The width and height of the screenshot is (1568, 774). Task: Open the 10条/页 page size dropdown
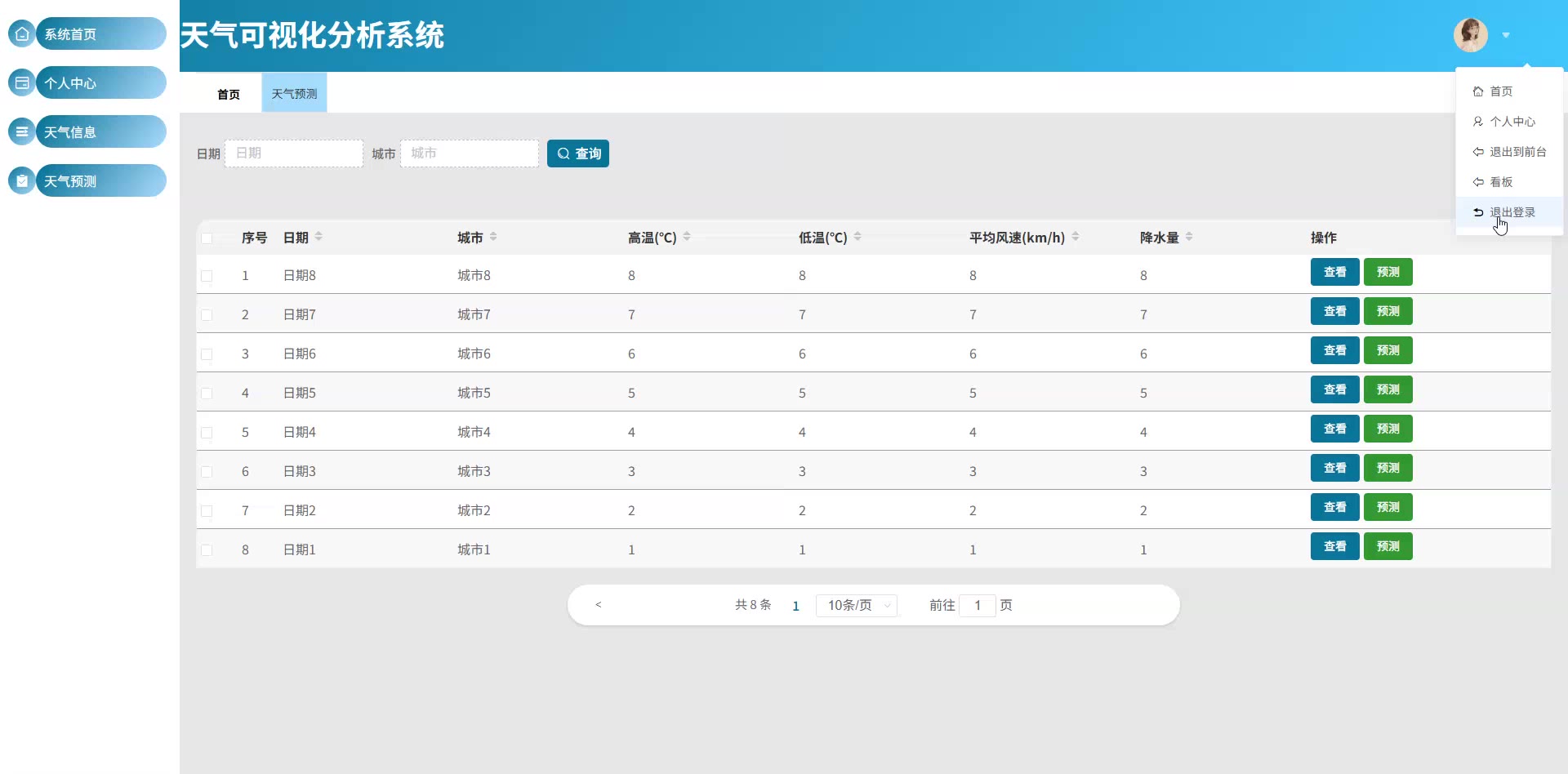856,605
